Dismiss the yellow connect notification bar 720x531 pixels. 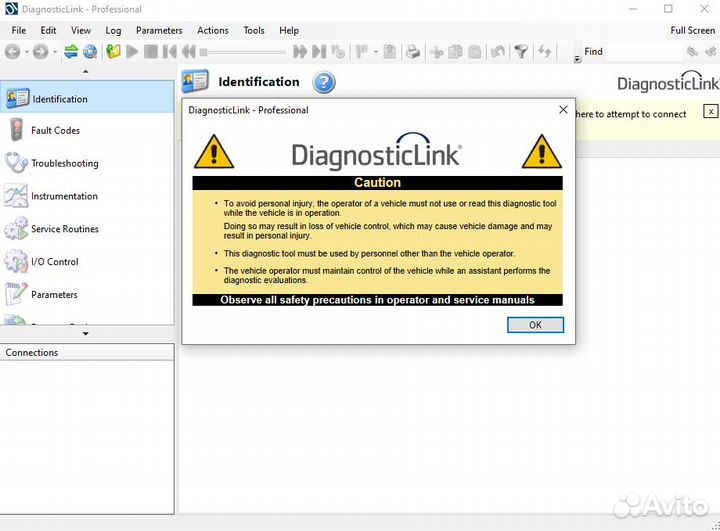pyautogui.click(x=710, y=111)
